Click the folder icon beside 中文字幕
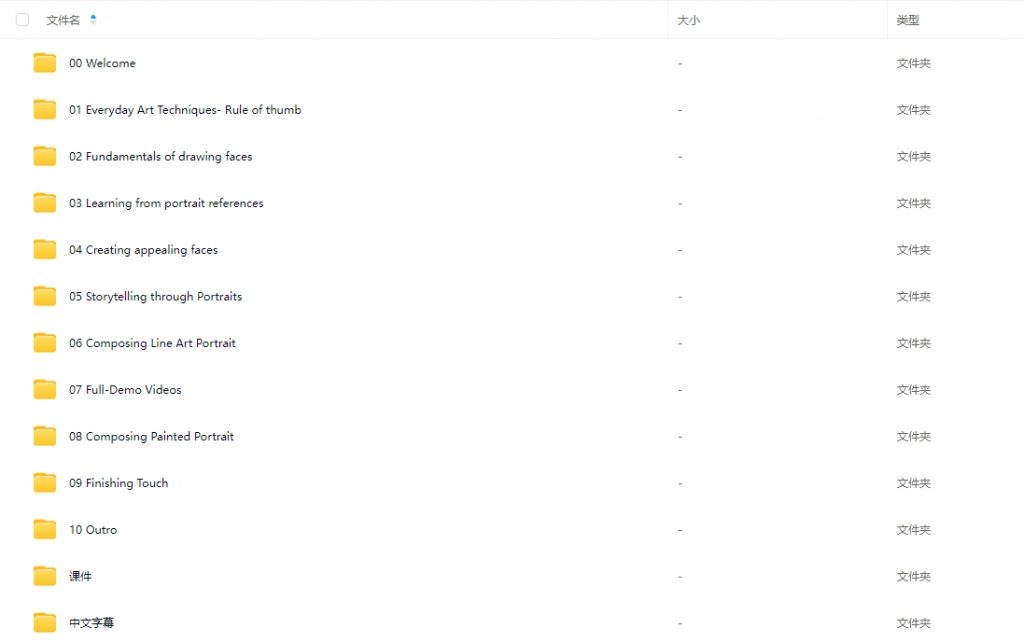Image resolution: width=1024 pixels, height=642 pixels. [x=44, y=622]
